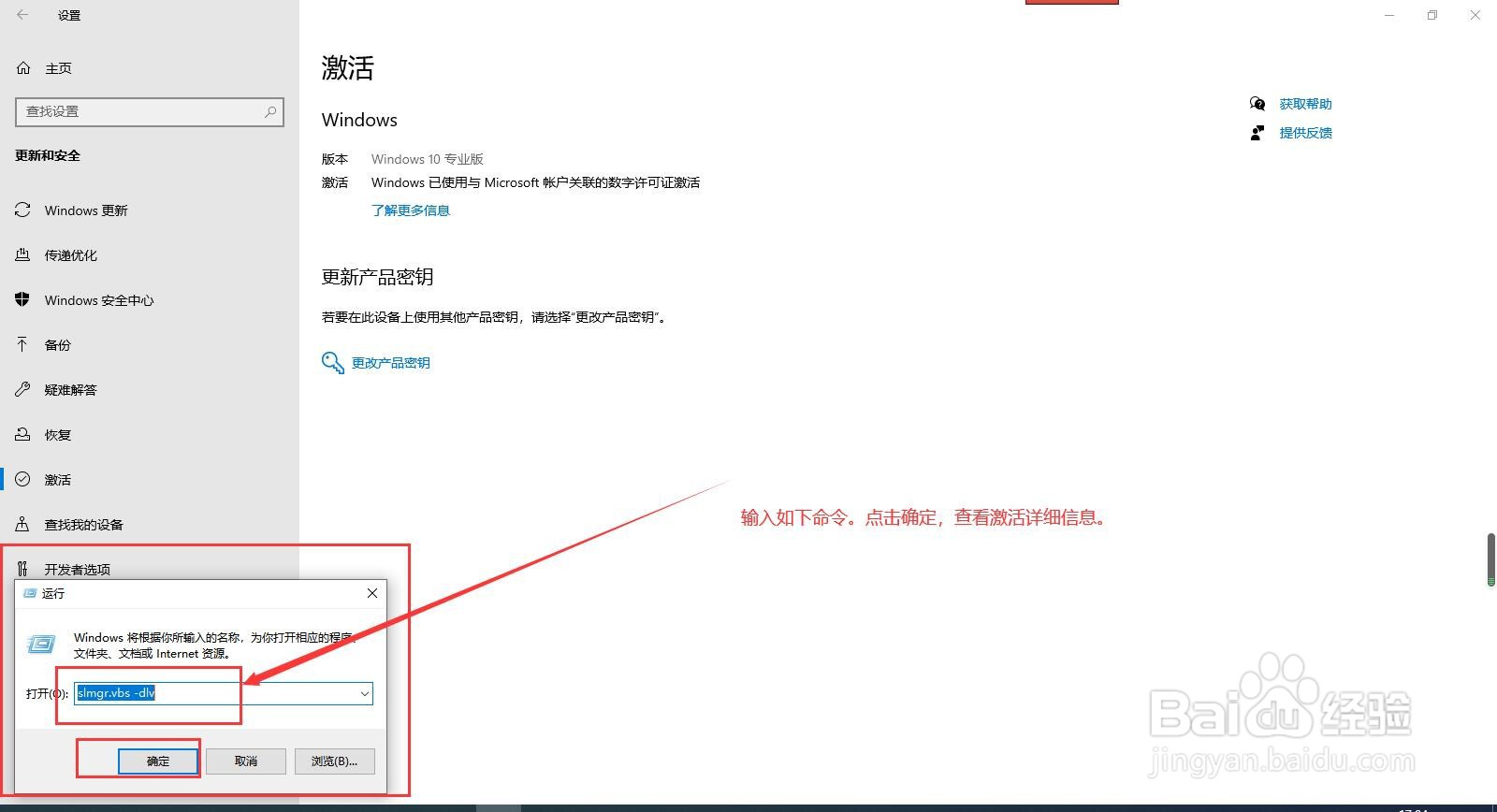The image size is (1497, 812).
Task: Click 确定 in the Run dialog
Action: click(158, 761)
